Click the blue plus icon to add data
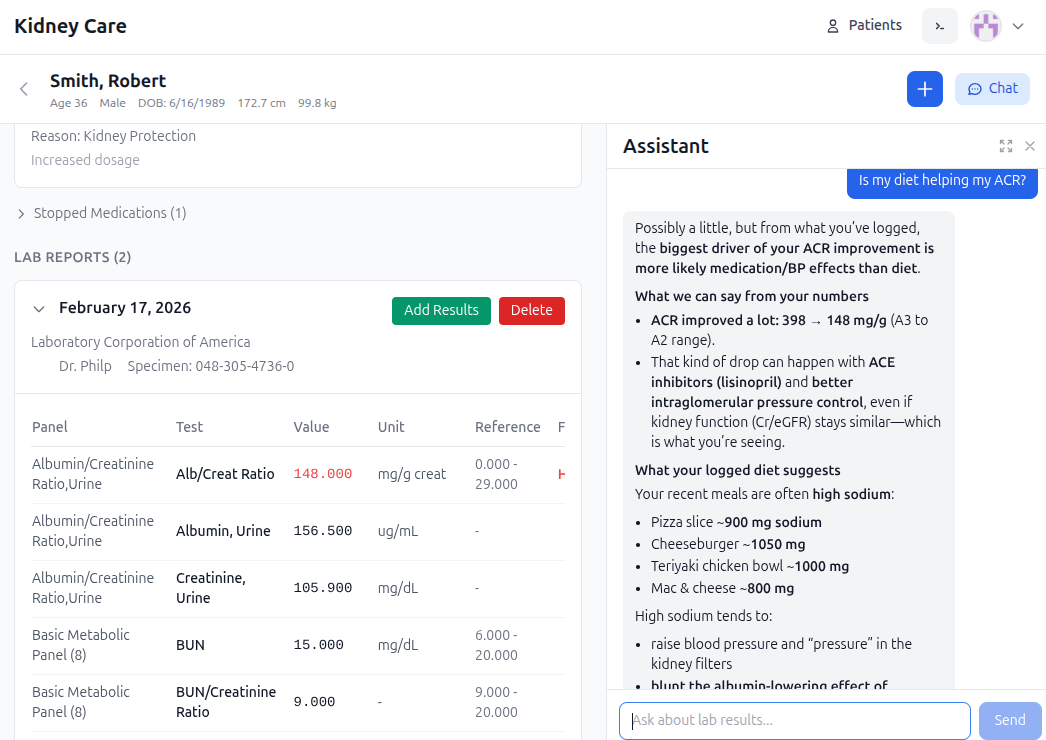The height and width of the screenshot is (740, 1046). click(924, 89)
